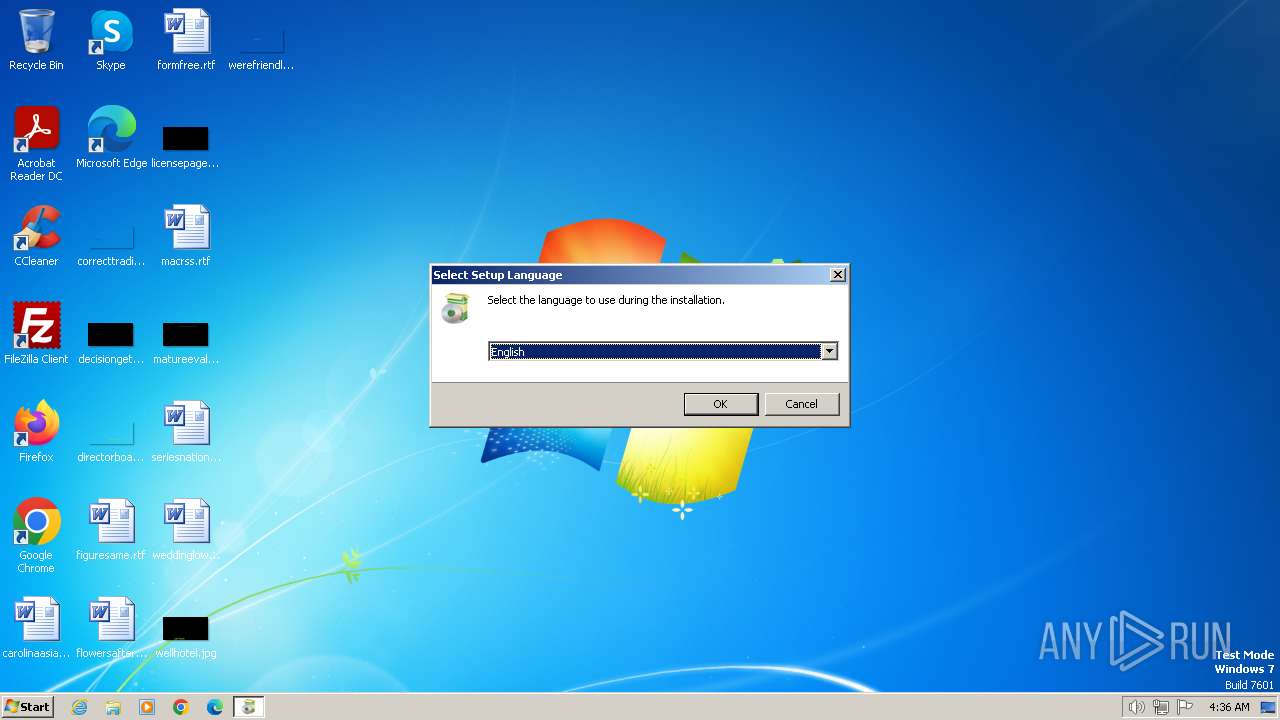Open CCleaner desktop shortcut
This screenshot has height=720, width=1280.
pyautogui.click(x=36, y=236)
